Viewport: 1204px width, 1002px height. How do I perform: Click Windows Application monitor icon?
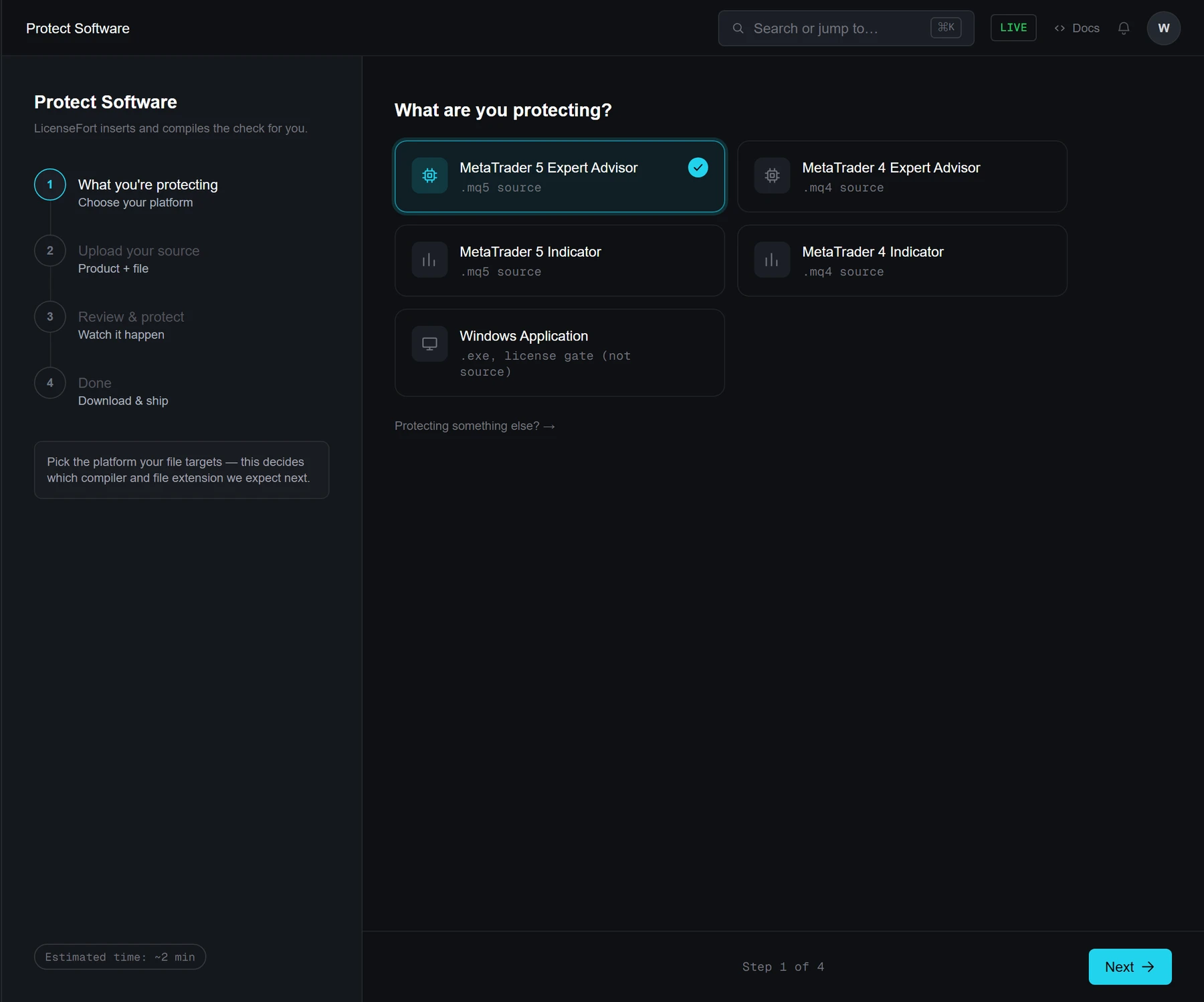click(429, 344)
